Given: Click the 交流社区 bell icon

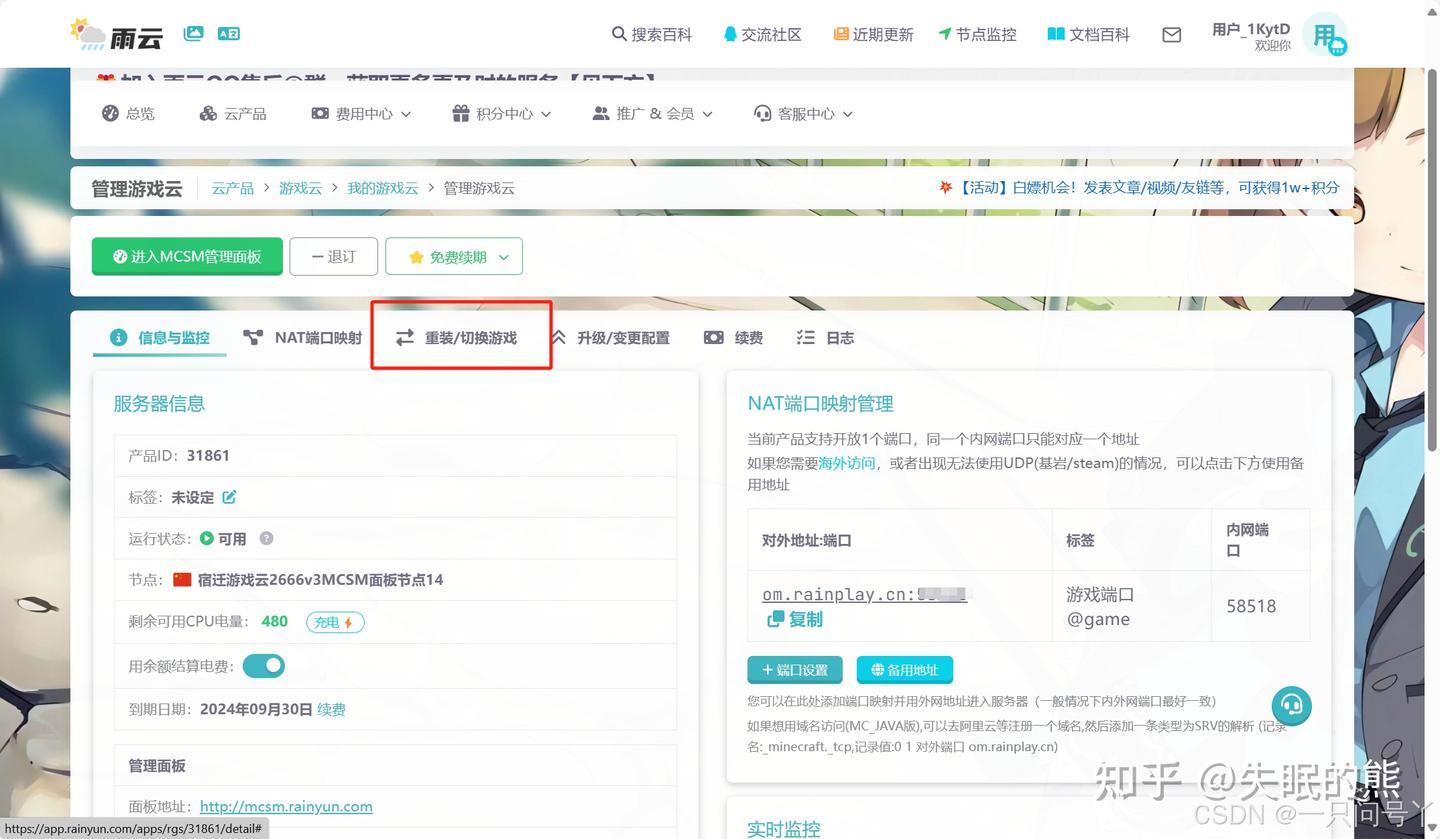Looking at the screenshot, I should coord(729,33).
